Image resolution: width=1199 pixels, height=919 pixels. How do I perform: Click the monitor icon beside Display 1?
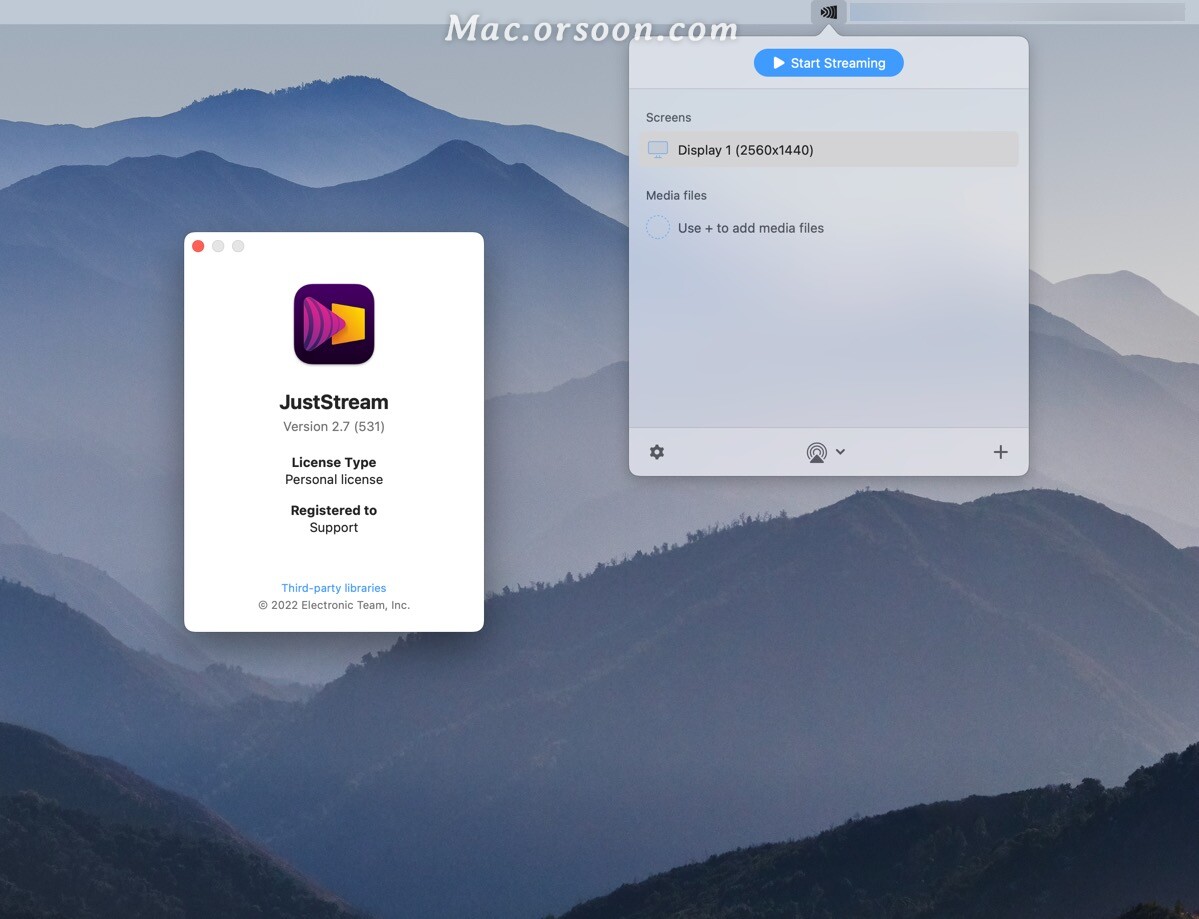[x=658, y=148]
